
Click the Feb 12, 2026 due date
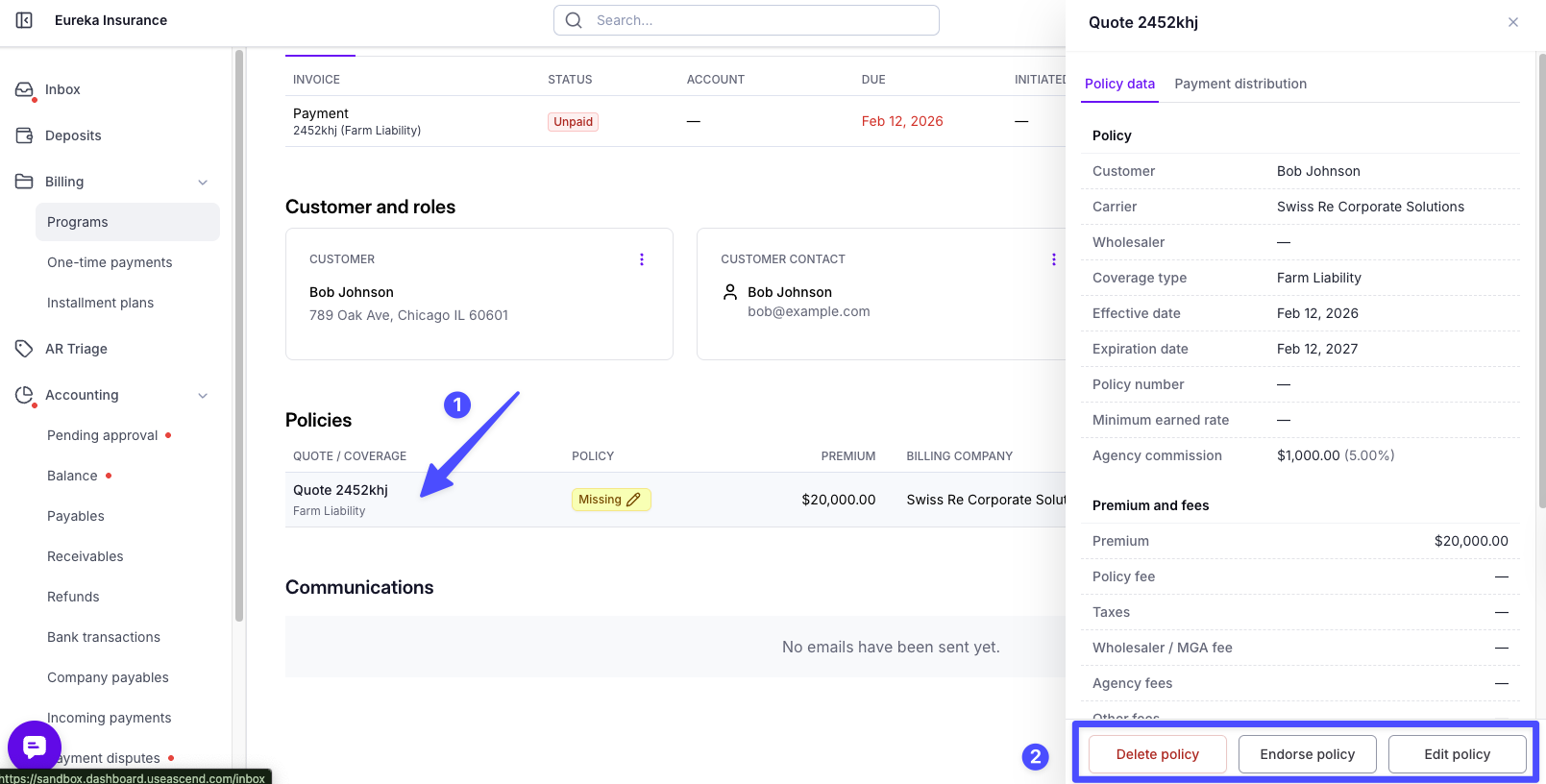tap(902, 121)
